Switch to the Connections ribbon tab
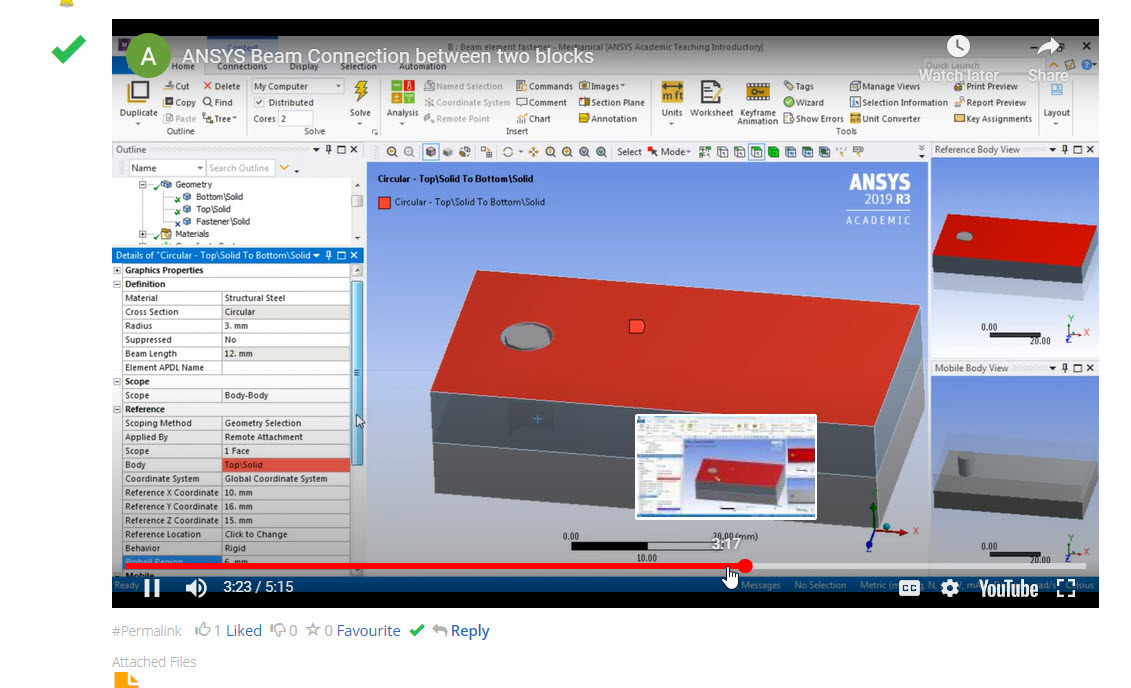 (x=242, y=66)
